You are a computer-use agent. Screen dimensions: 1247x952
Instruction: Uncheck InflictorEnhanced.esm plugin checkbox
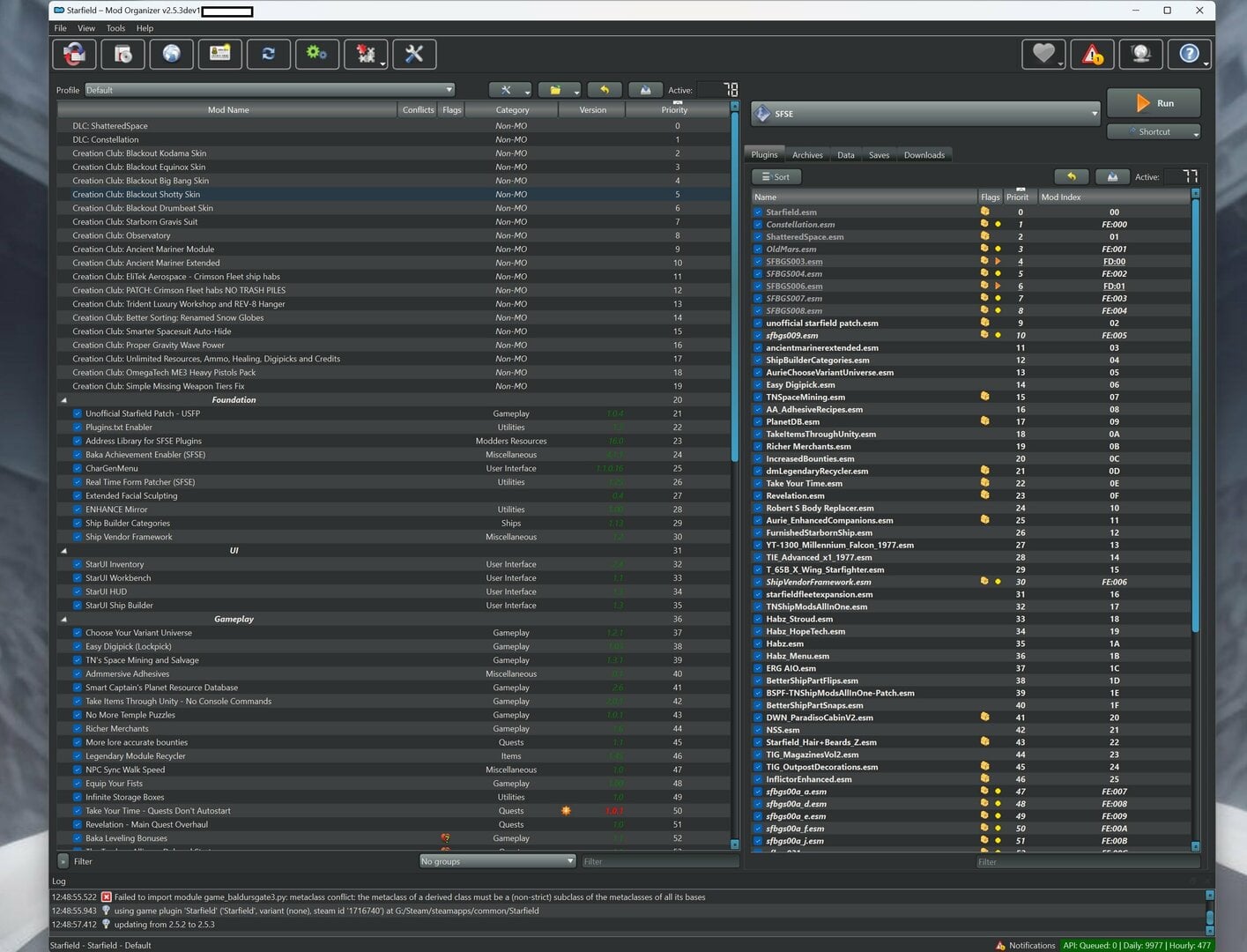coord(758,779)
